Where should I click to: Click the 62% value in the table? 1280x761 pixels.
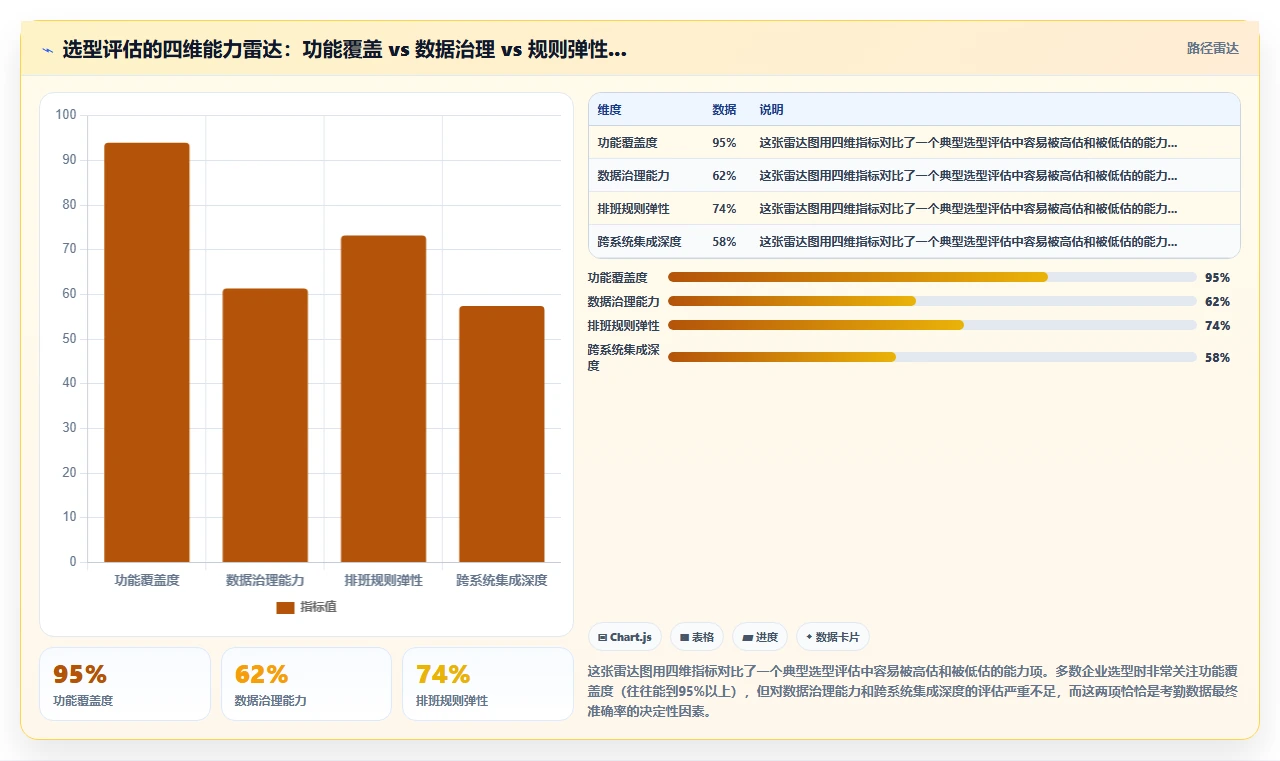pos(724,175)
